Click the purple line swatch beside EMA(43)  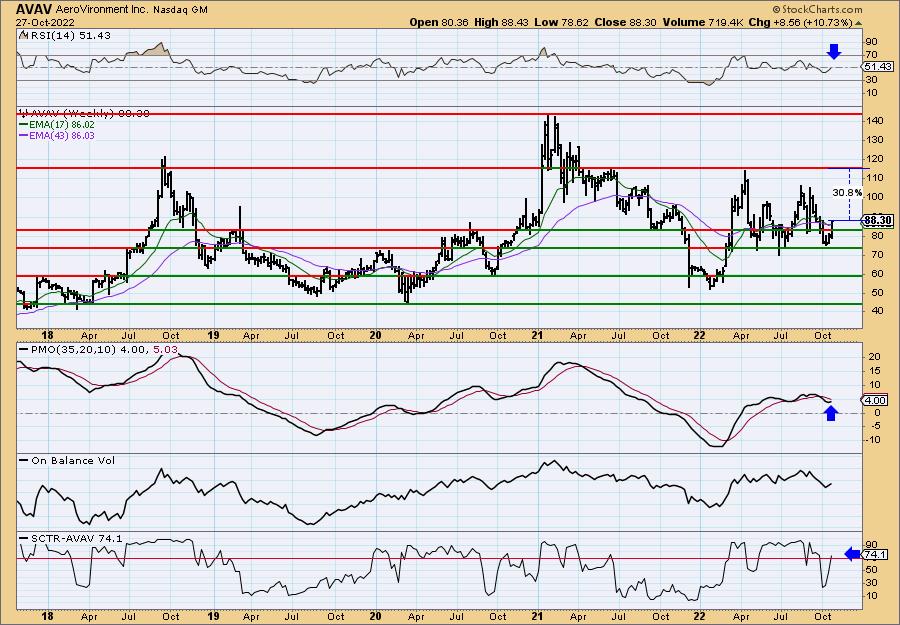coord(23,136)
